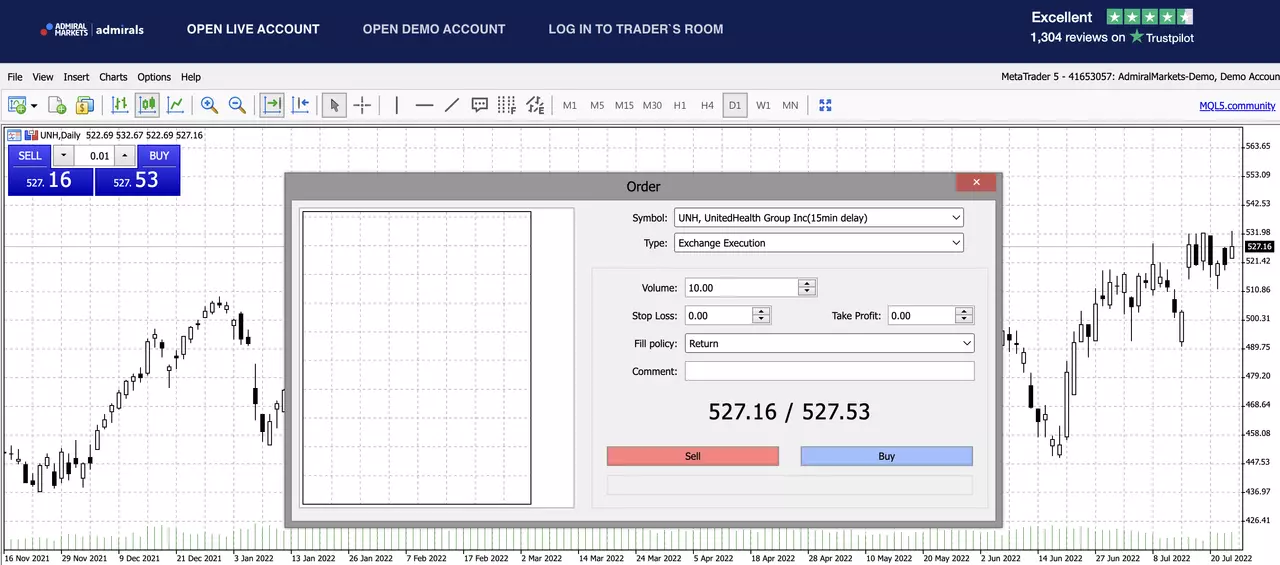
Task: Open the order Type dropdown
Action: click(819, 242)
